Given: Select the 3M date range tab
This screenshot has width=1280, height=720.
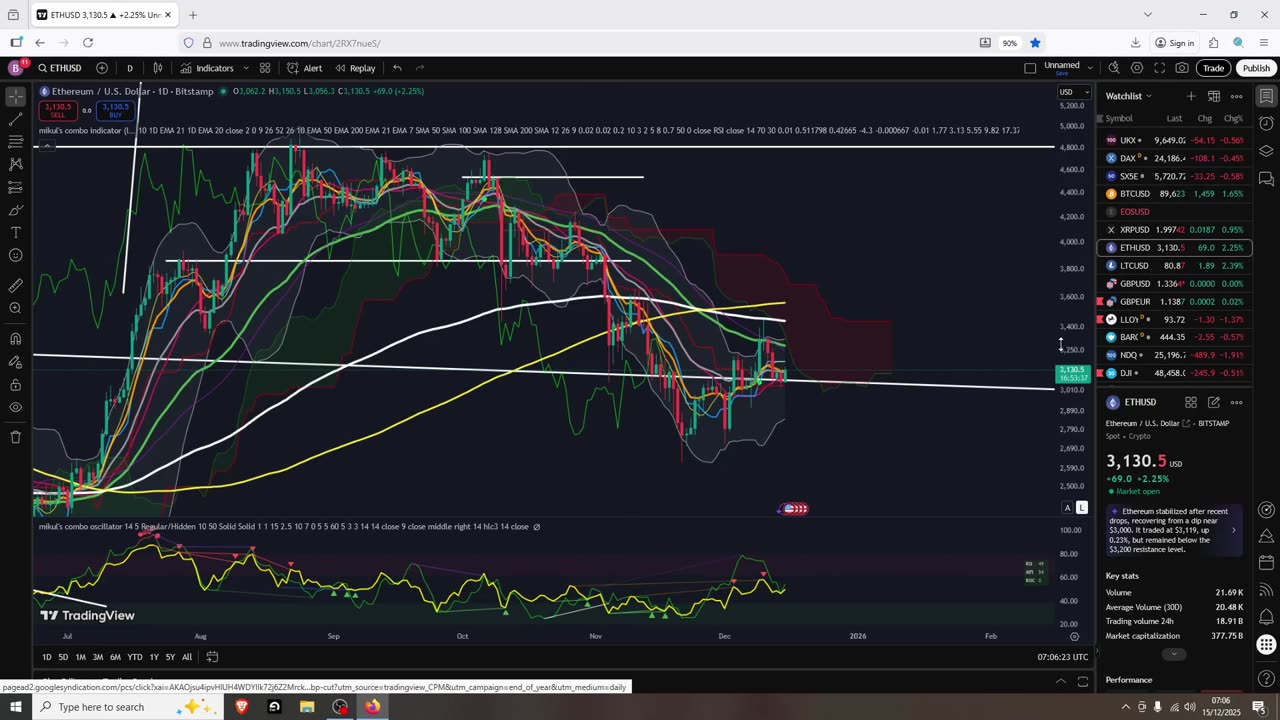Looking at the screenshot, I should [98, 657].
